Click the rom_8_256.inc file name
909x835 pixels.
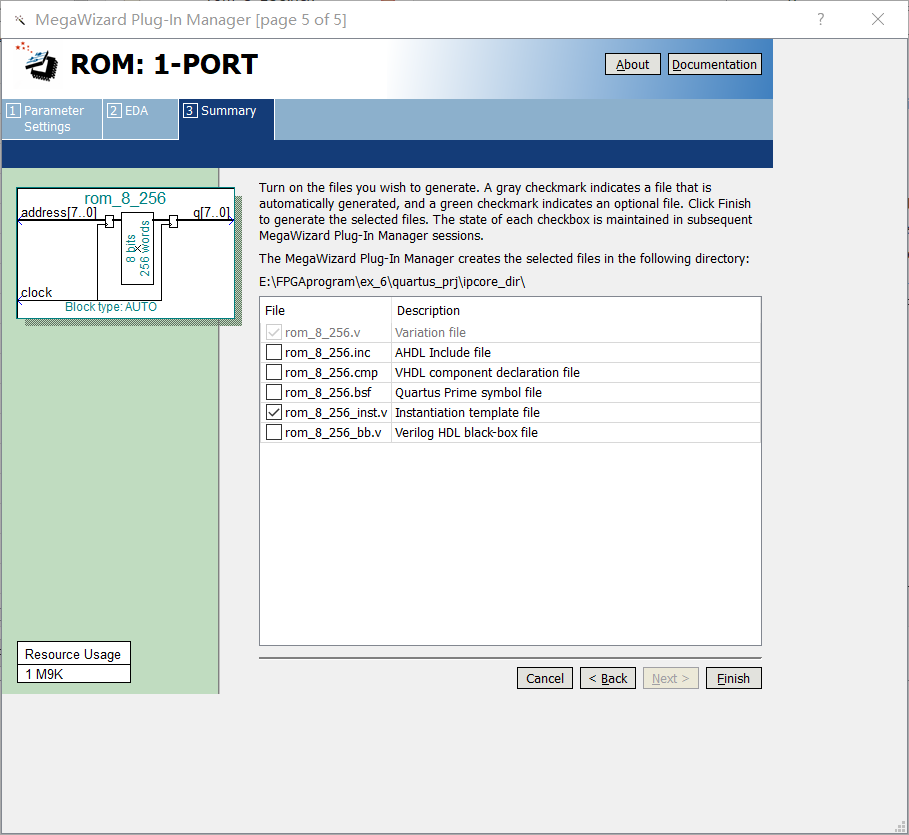coord(328,353)
